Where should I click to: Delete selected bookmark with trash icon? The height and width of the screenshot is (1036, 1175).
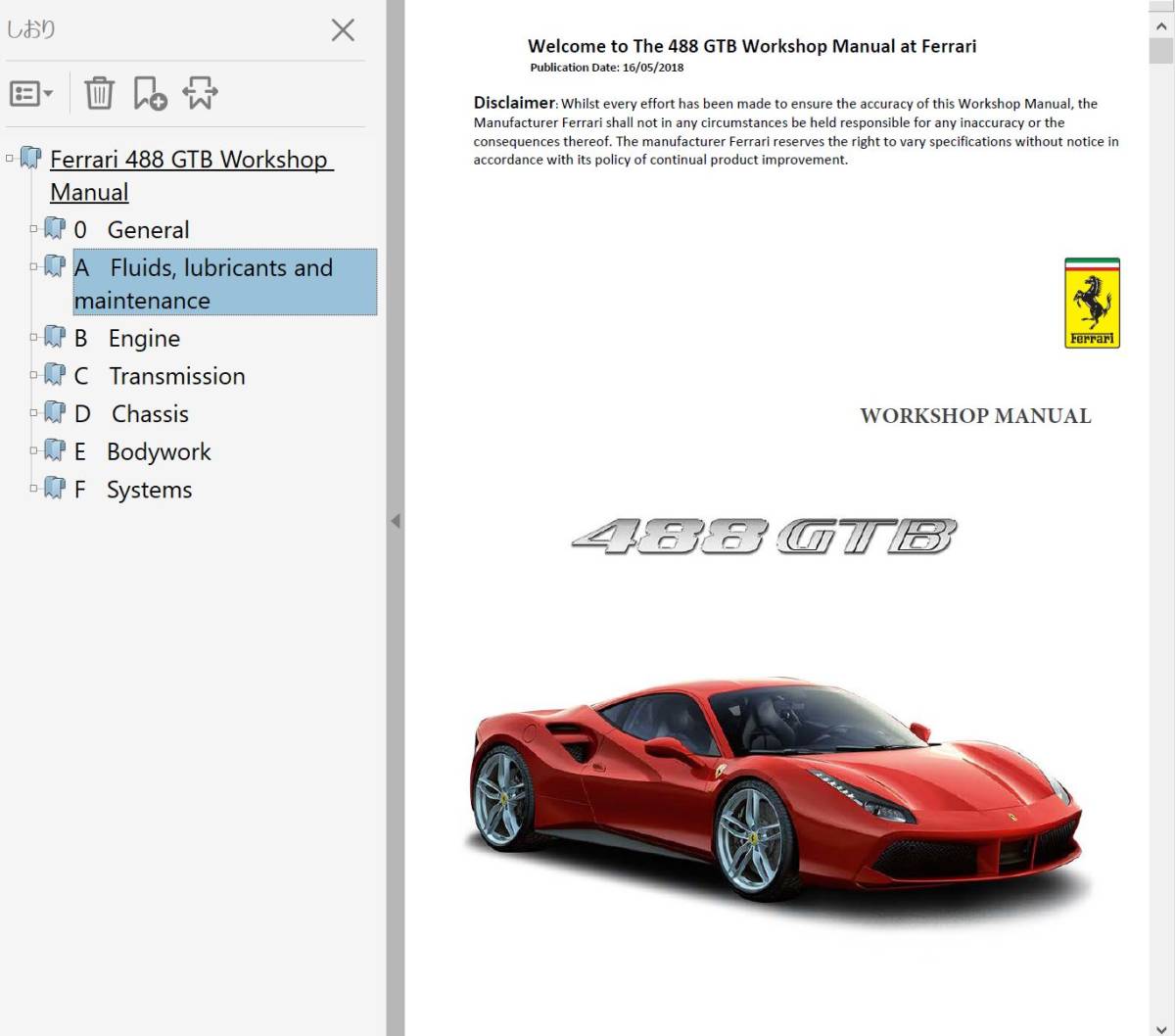click(x=99, y=93)
